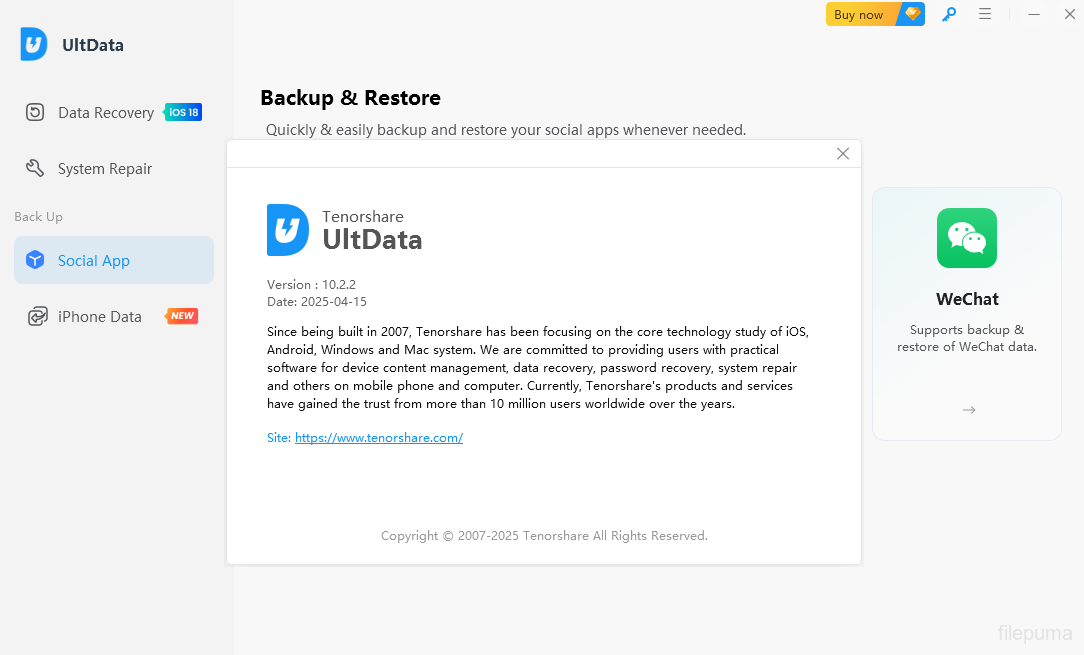1084x655 pixels.
Task: Select the iPhone Data label in sidebar
Action: click(x=100, y=317)
